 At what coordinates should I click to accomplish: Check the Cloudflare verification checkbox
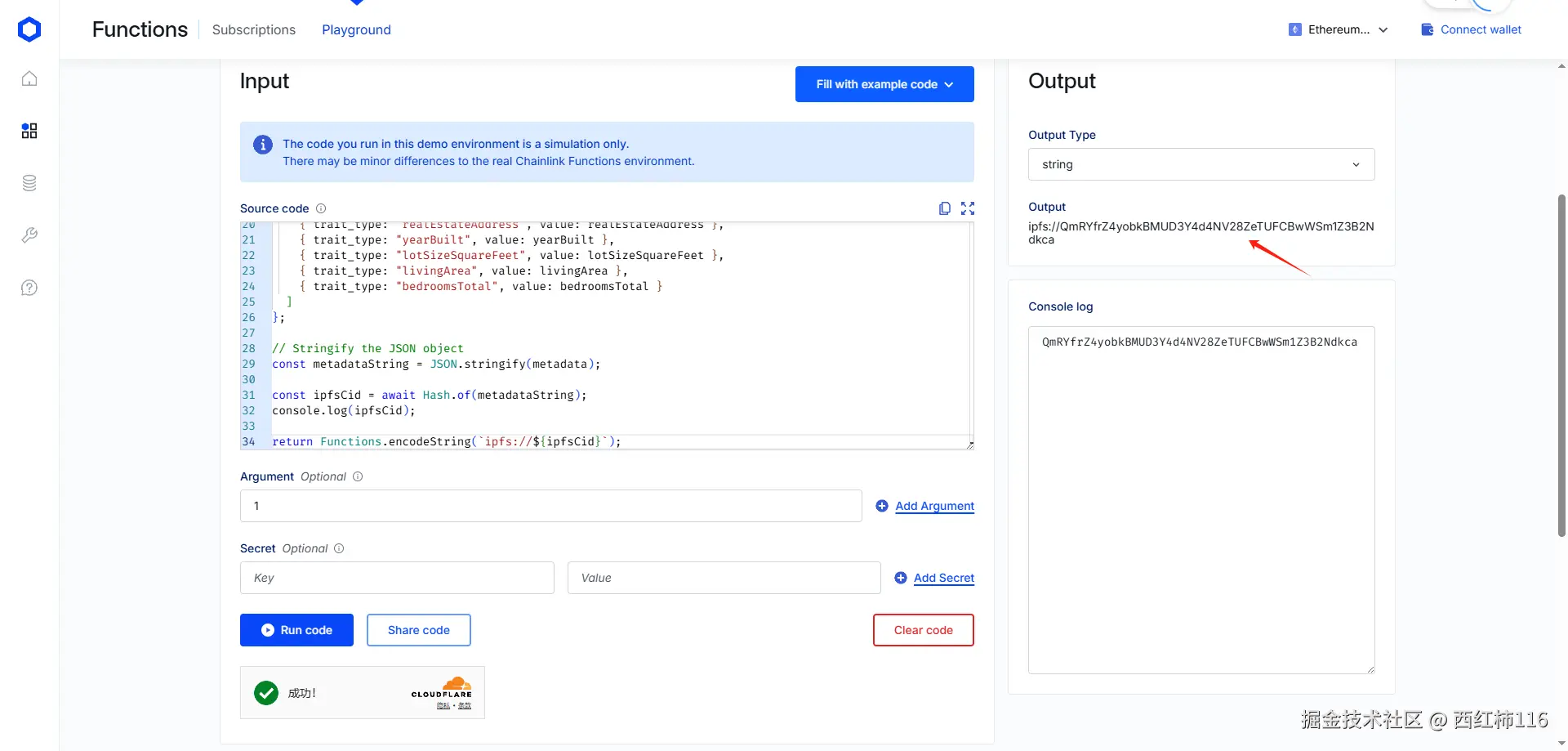click(266, 693)
